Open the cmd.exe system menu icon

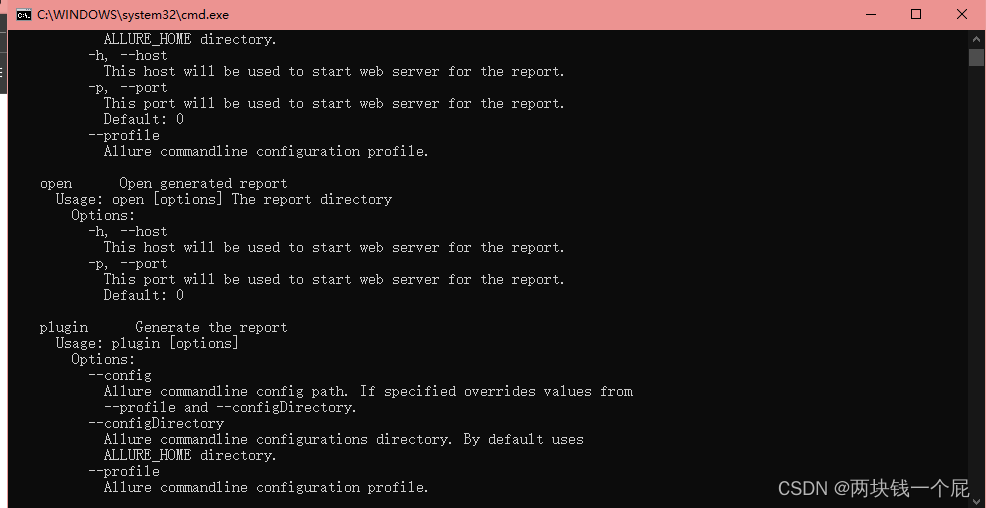[x=23, y=14]
